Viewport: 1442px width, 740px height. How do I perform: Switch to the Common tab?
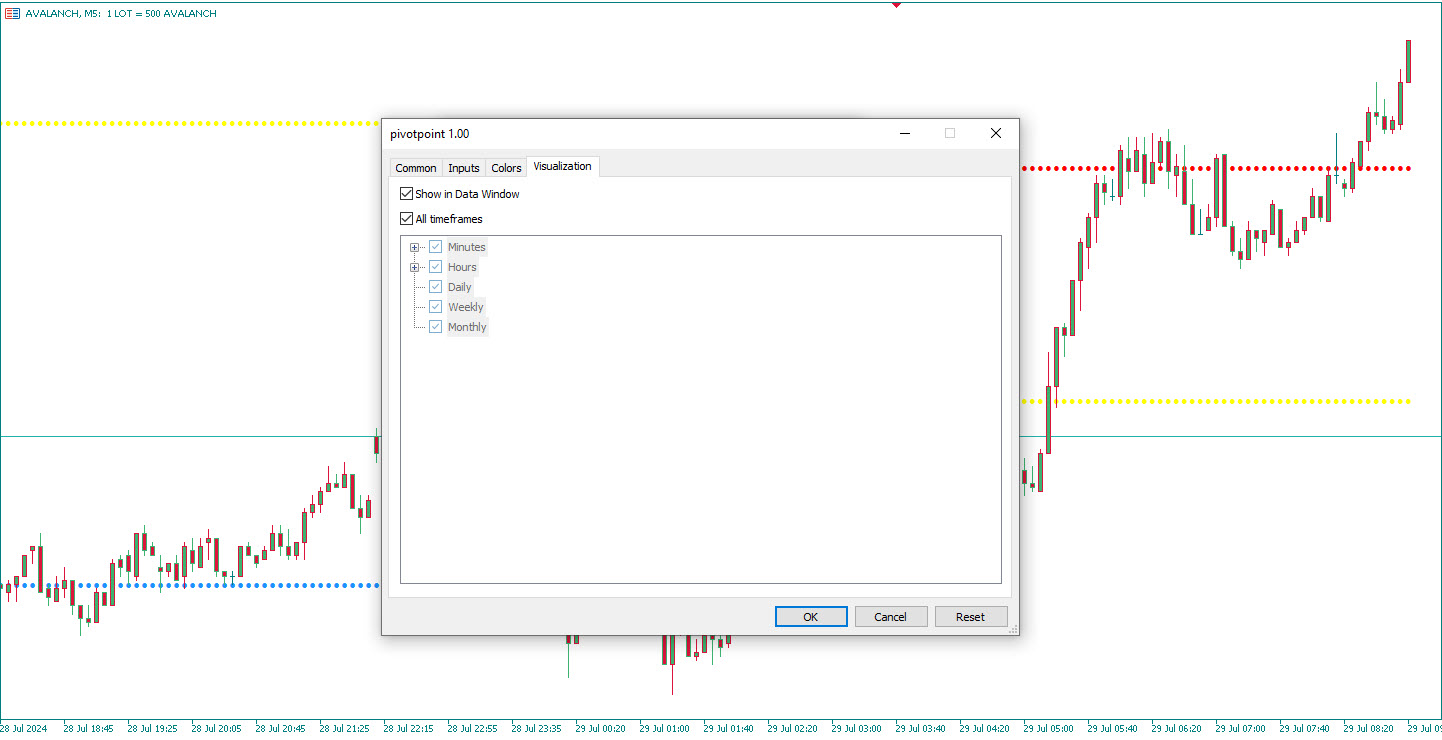pos(415,168)
